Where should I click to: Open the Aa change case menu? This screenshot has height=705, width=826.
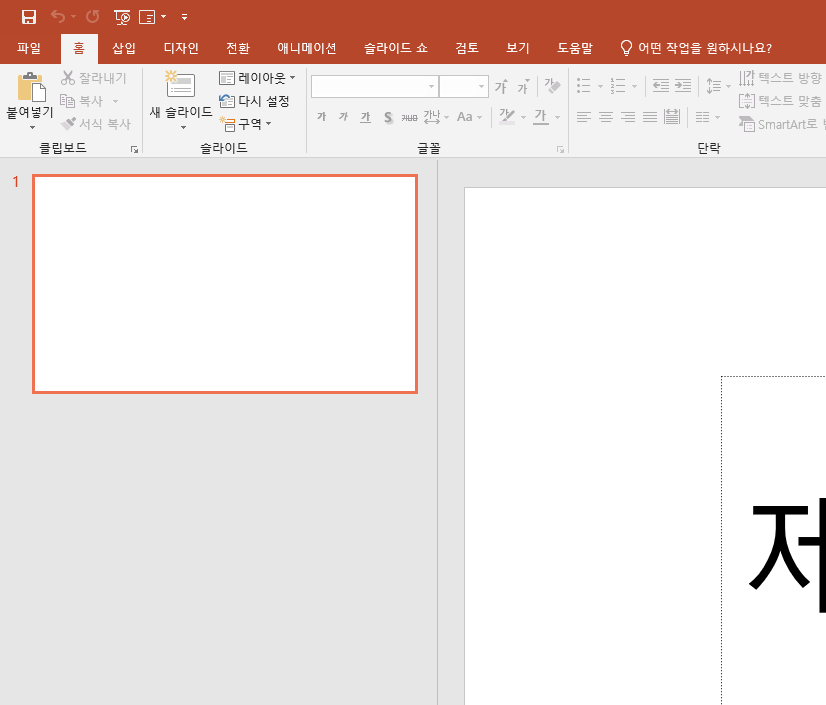tap(469, 116)
